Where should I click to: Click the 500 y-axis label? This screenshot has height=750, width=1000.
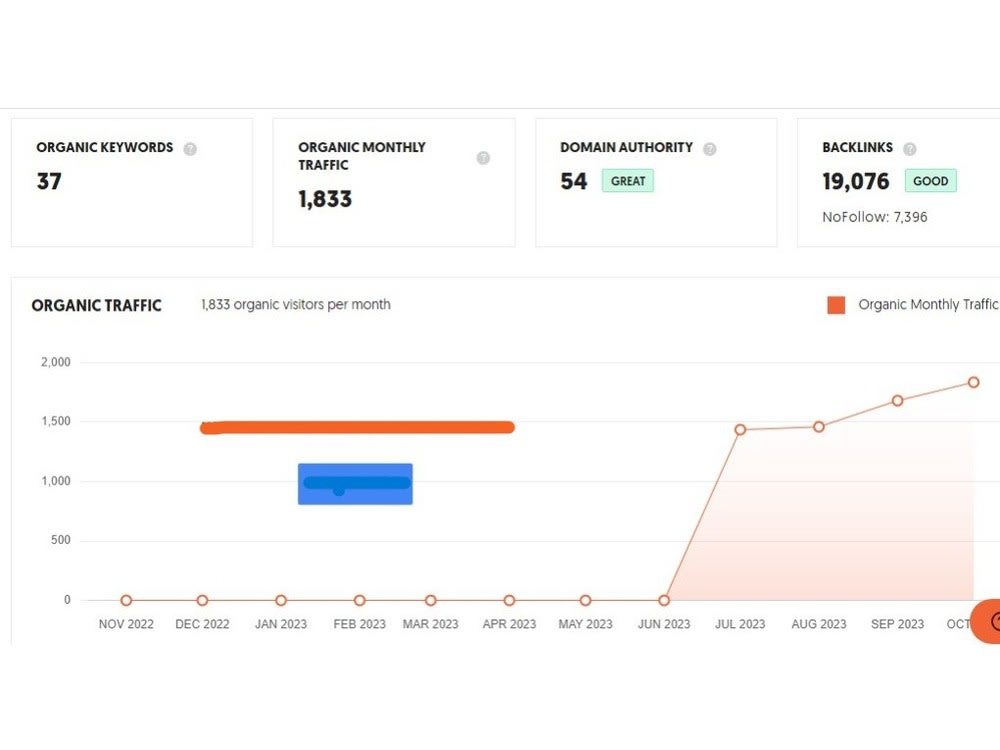click(61, 540)
